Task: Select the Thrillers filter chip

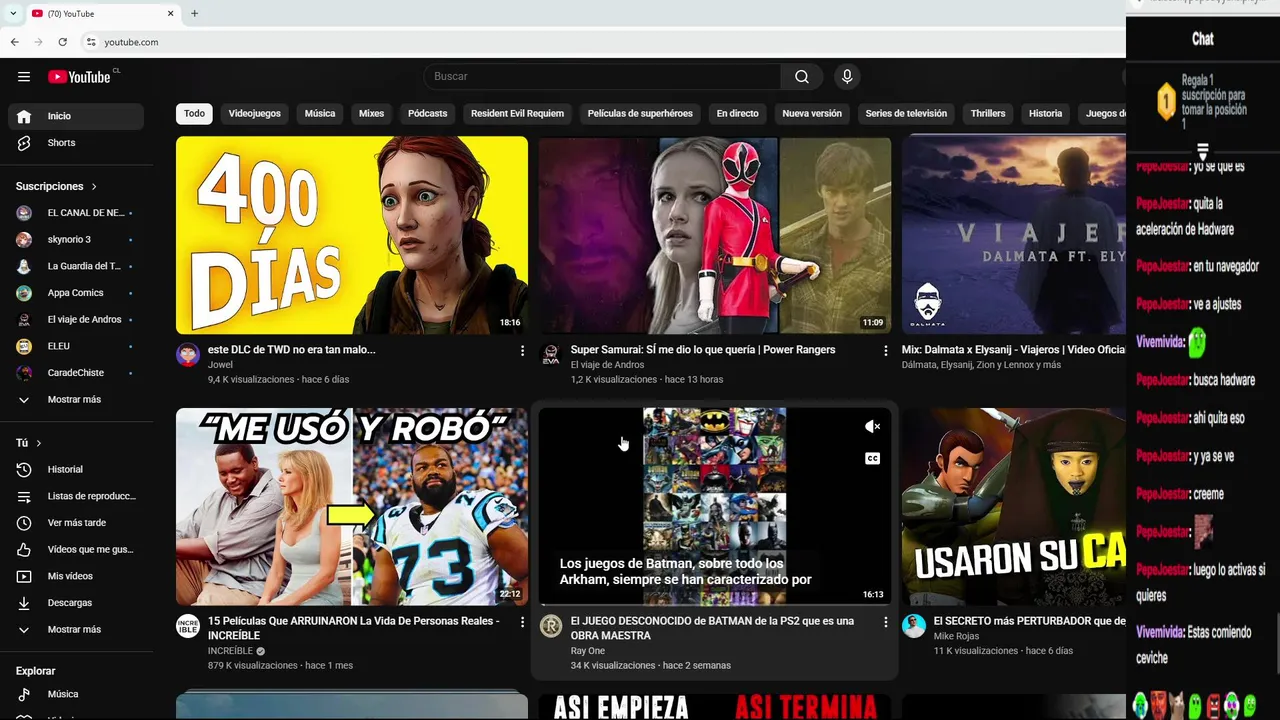Action: (x=988, y=113)
